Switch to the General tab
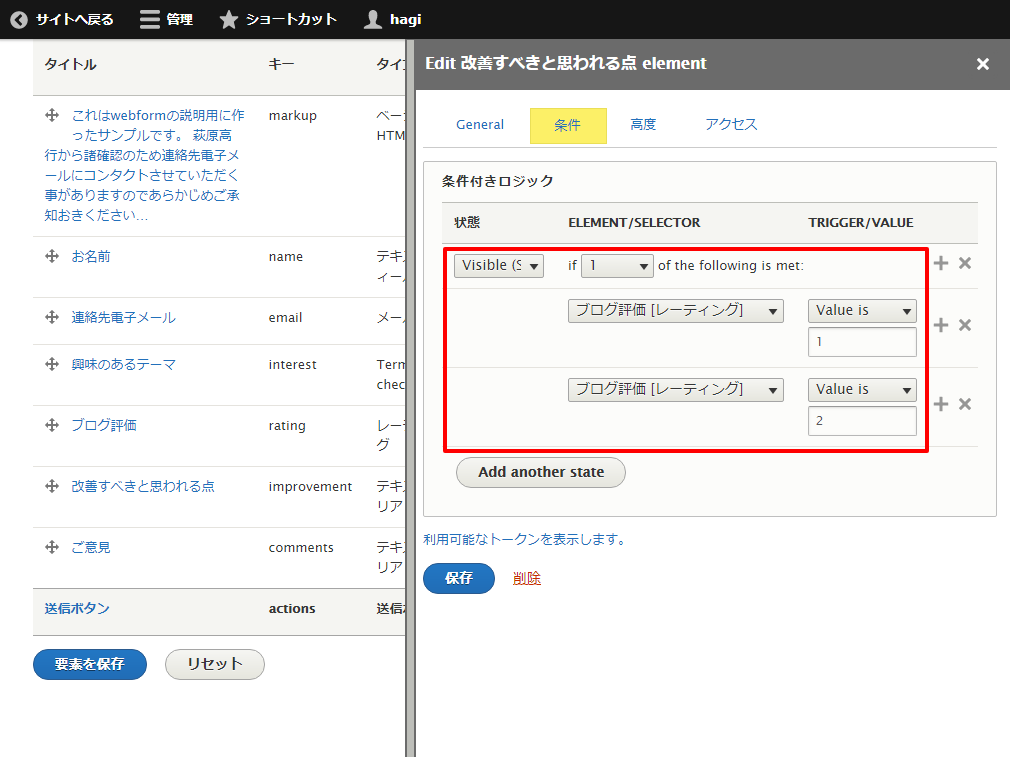This screenshot has width=1010, height=757. [480, 125]
